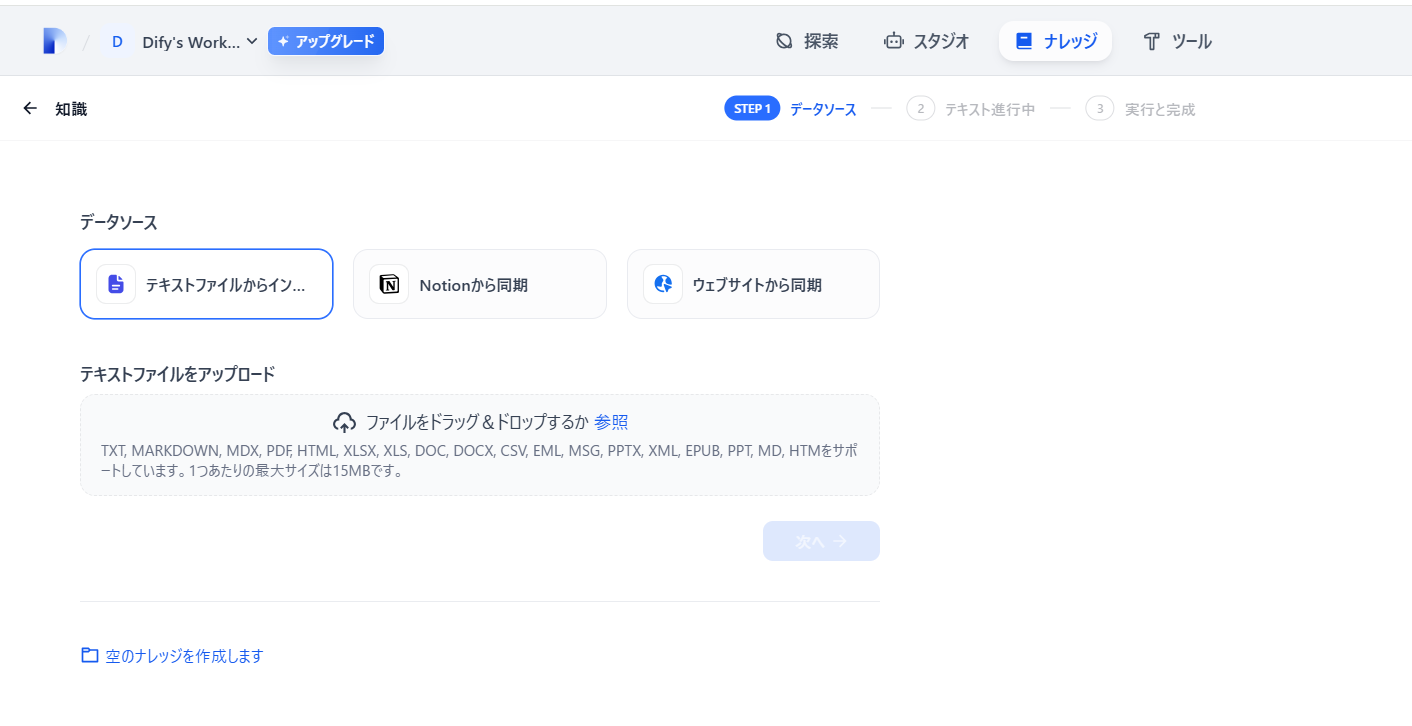The width and height of the screenshot is (1412, 726).
Task: Choose the ウェブサイトから同期 data source card
Action: coord(753,284)
